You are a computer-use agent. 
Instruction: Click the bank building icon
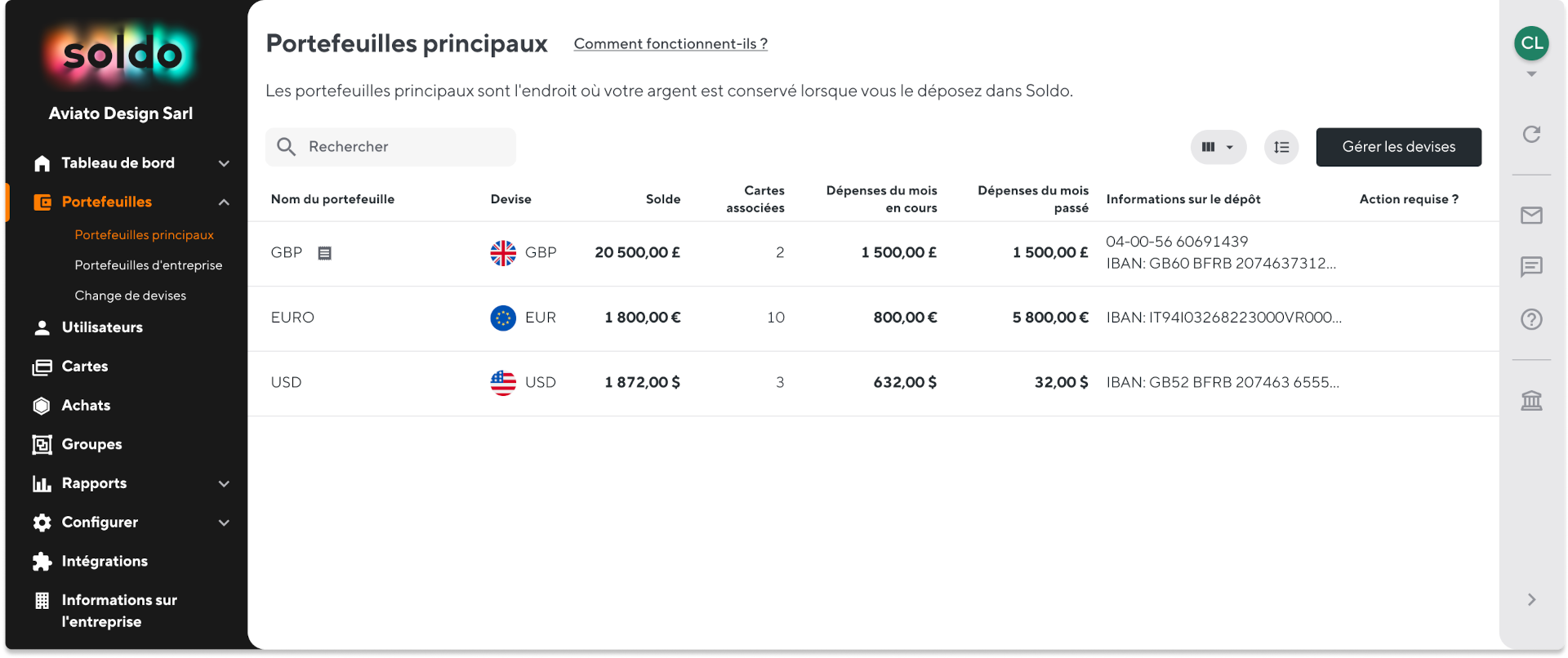(1531, 401)
